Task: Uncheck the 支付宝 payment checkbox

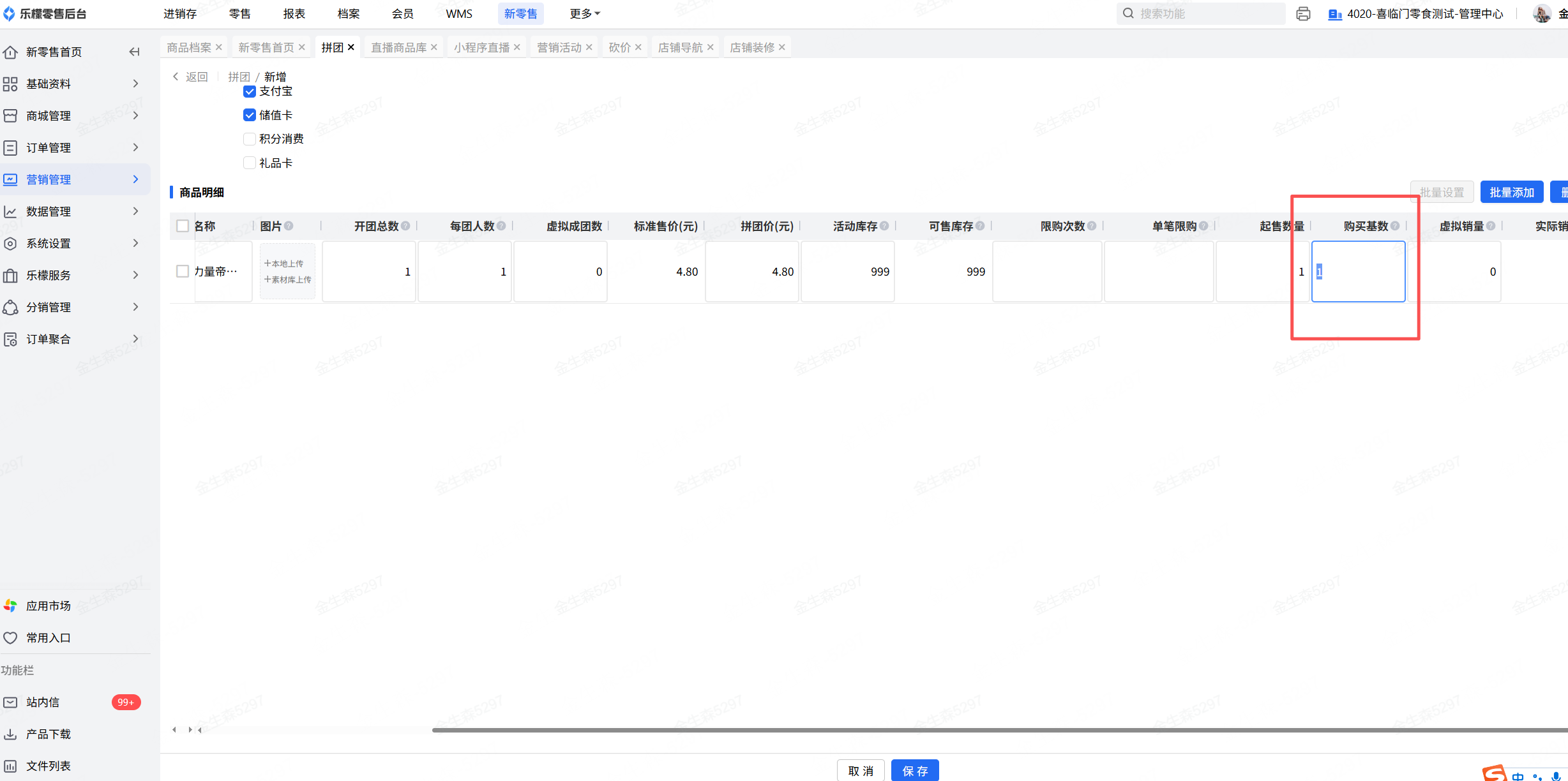Action: pyautogui.click(x=250, y=91)
